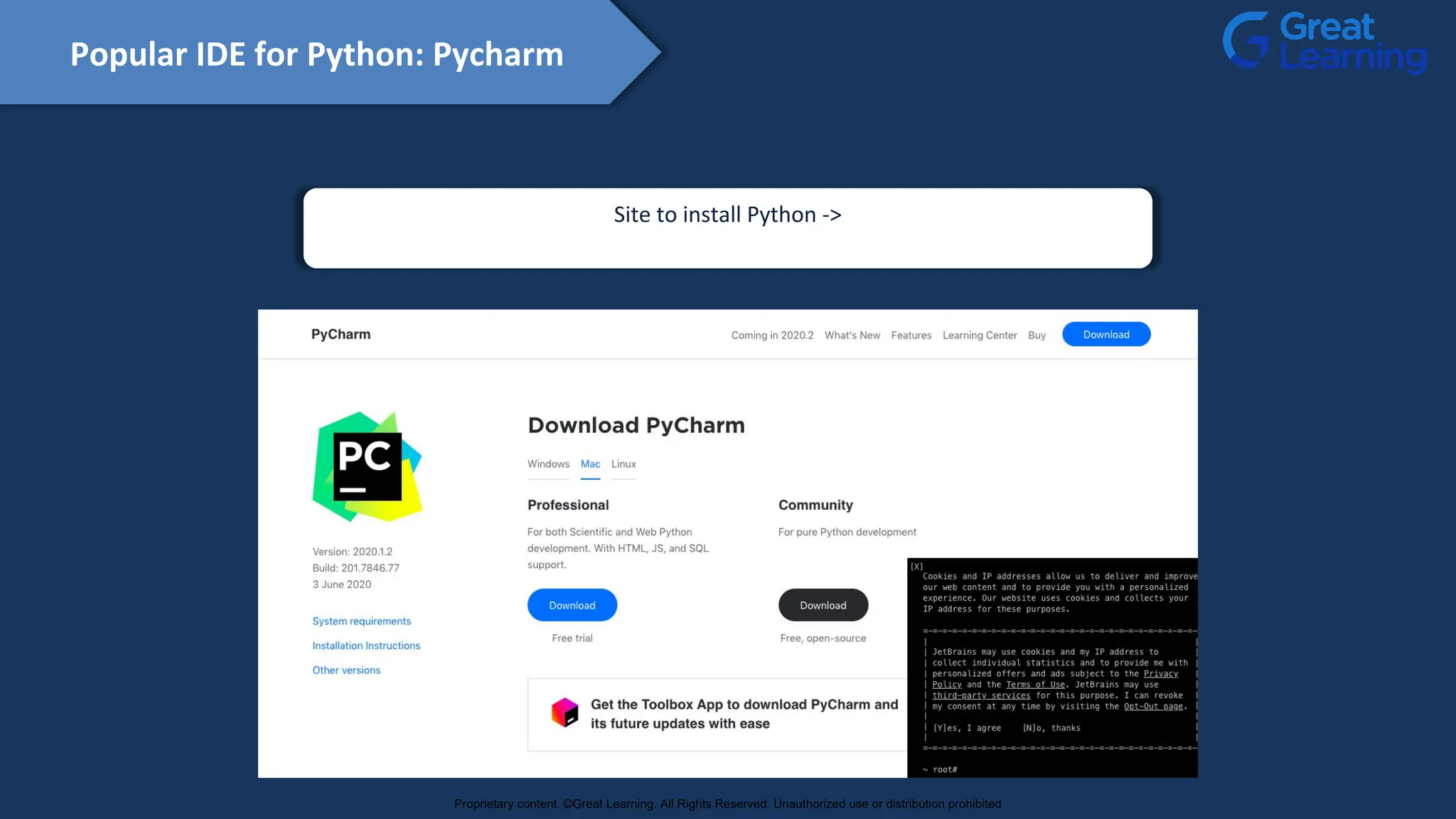Click the "Download PyCharm" heading

[x=636, y=425]
